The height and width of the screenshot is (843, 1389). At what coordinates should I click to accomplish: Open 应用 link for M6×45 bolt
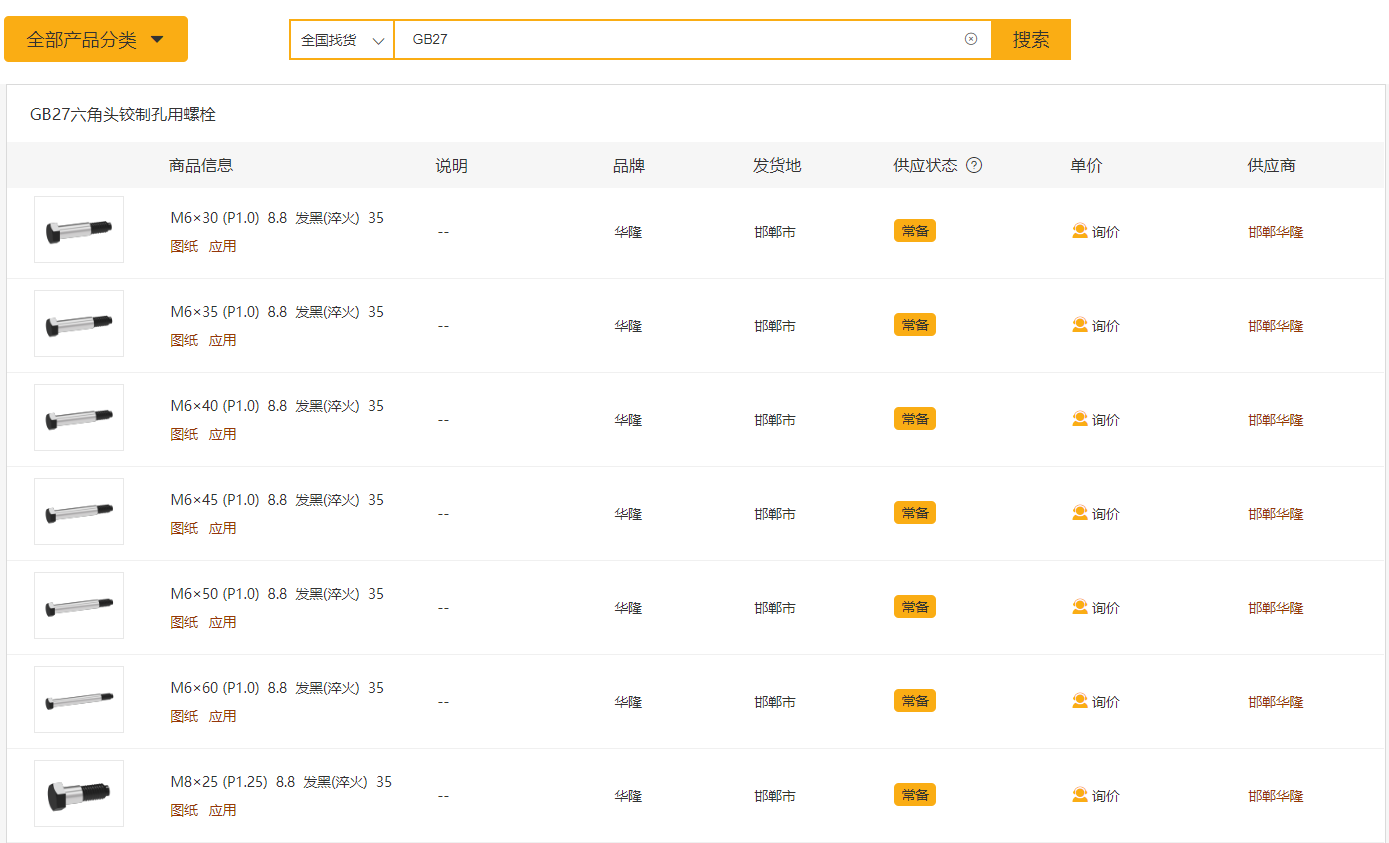point(222,528)
